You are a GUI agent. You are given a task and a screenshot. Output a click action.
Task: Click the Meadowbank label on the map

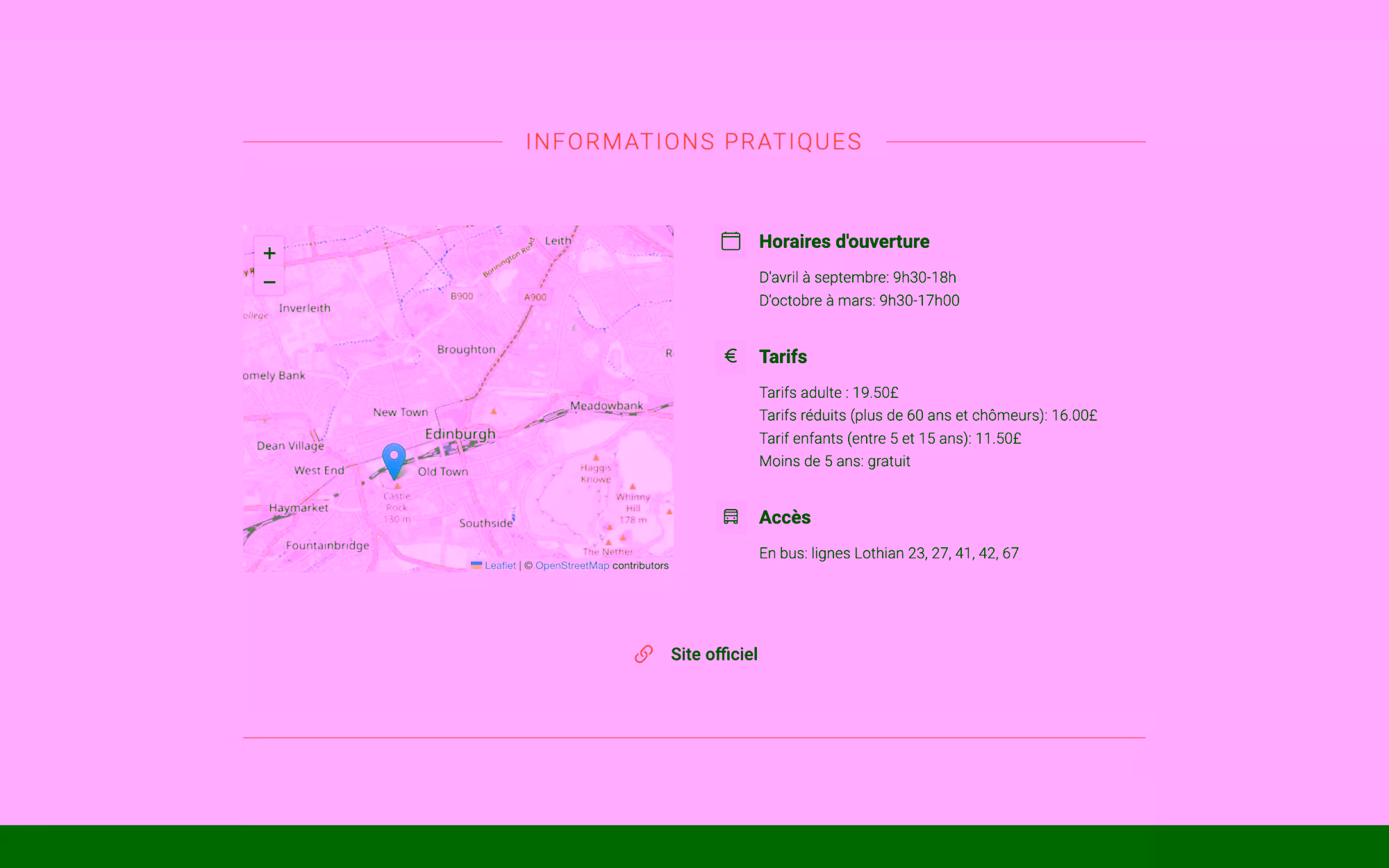tap(606, 406)
